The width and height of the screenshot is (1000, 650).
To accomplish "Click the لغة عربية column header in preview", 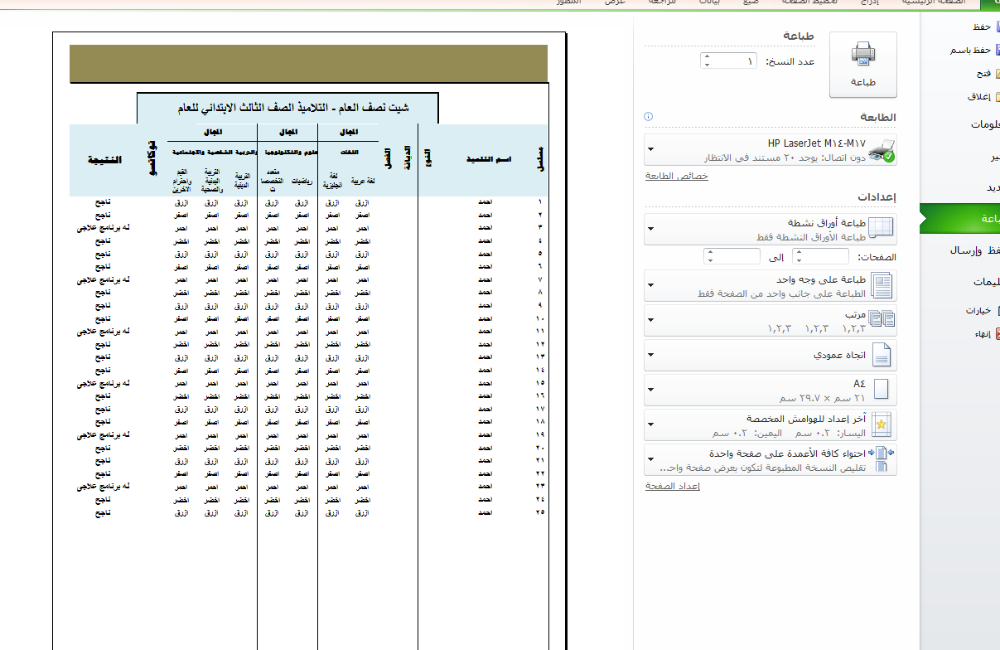I will pos(363,181).
